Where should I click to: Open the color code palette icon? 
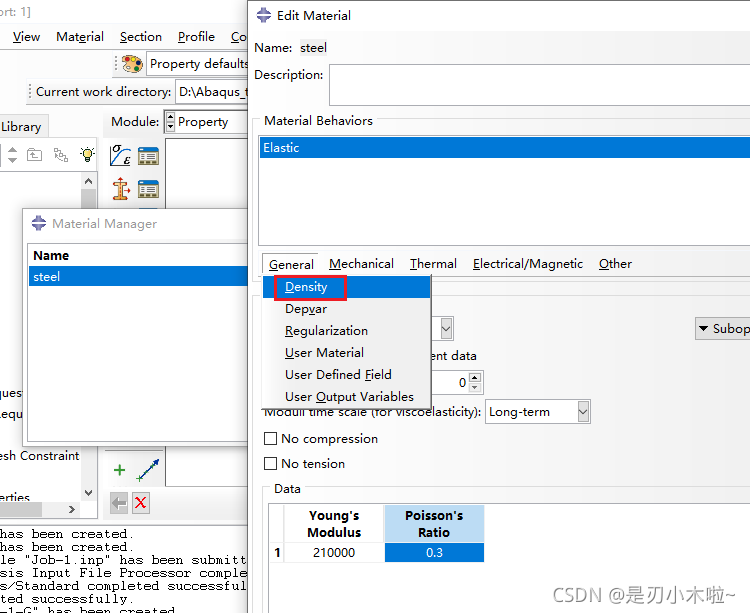(x=132, y=64)
